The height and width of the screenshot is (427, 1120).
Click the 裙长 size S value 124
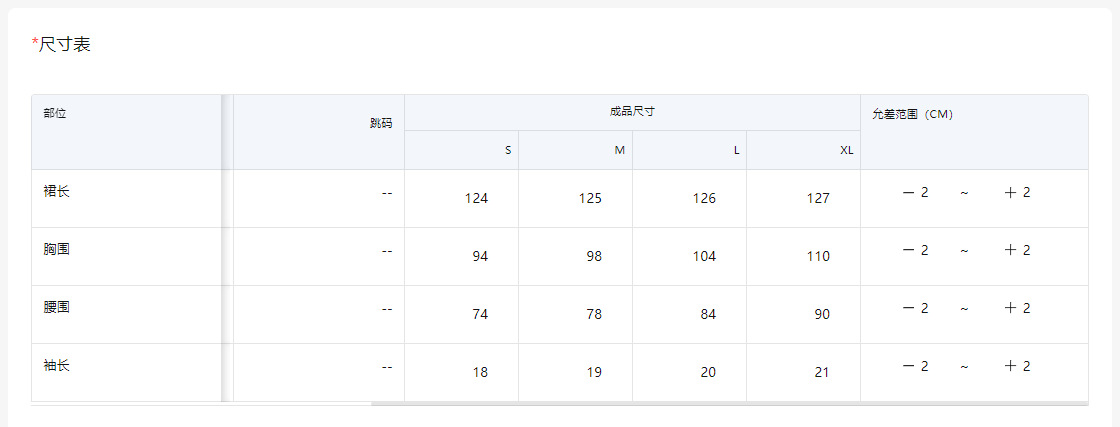tap(476, 198)
